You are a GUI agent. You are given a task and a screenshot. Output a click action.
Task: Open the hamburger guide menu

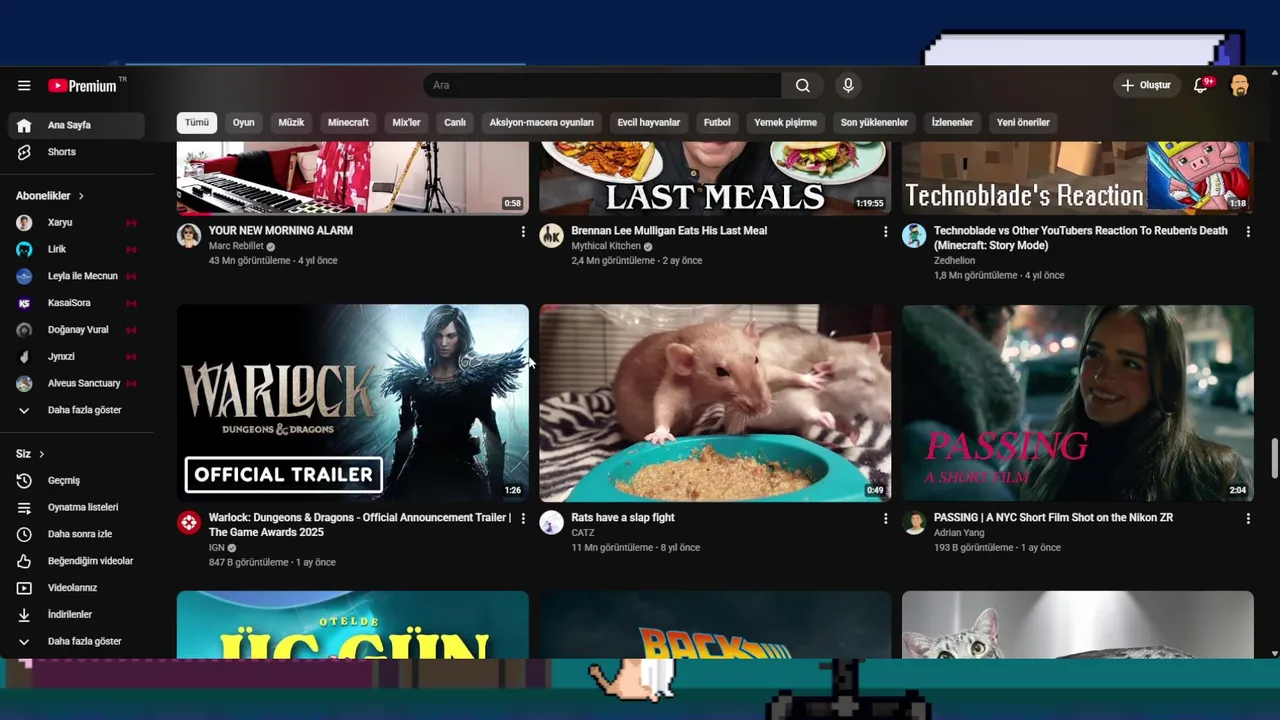[x=24, y=86]
